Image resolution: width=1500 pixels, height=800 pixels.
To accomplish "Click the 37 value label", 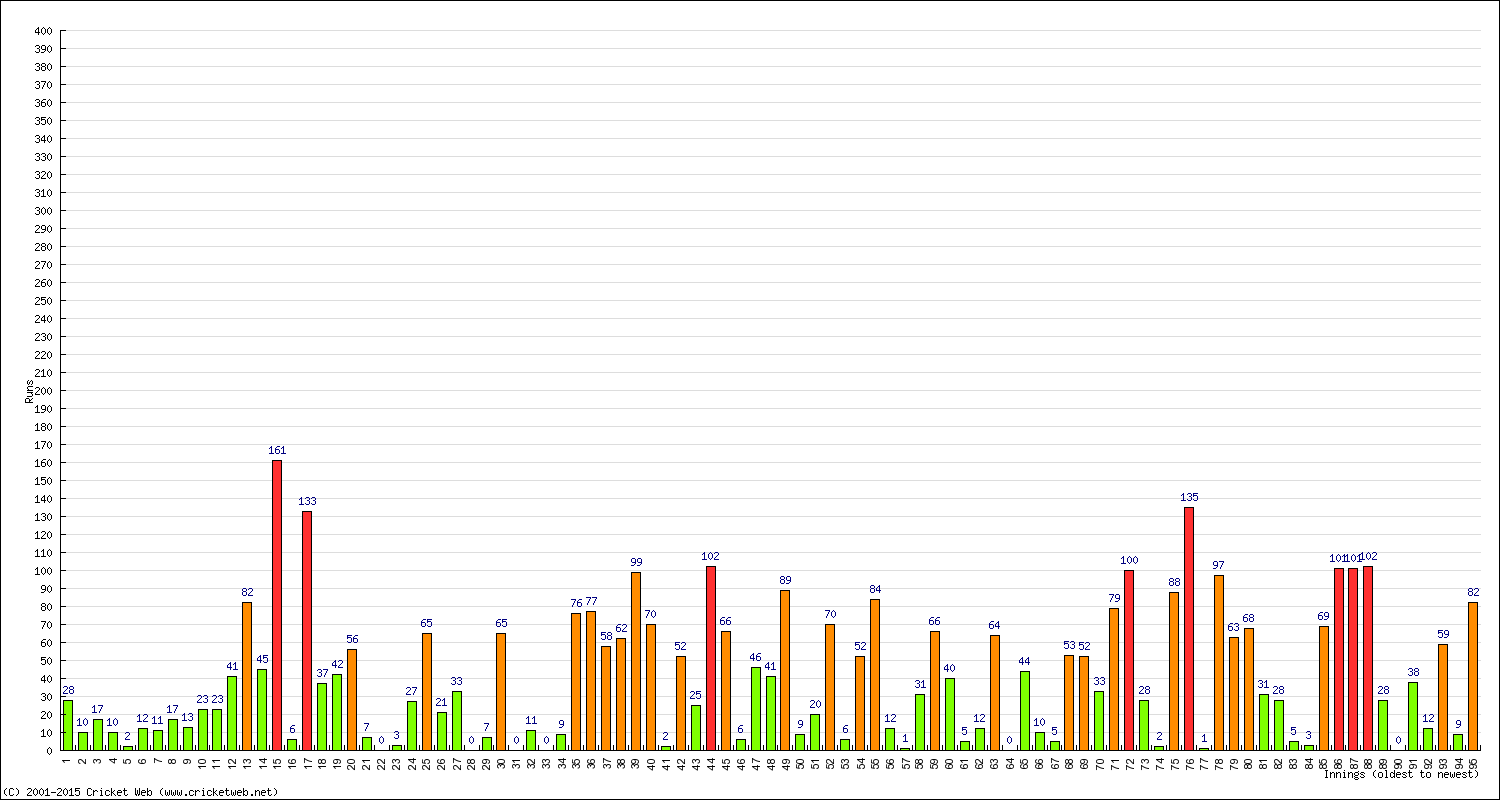I will tap(322, 673).
